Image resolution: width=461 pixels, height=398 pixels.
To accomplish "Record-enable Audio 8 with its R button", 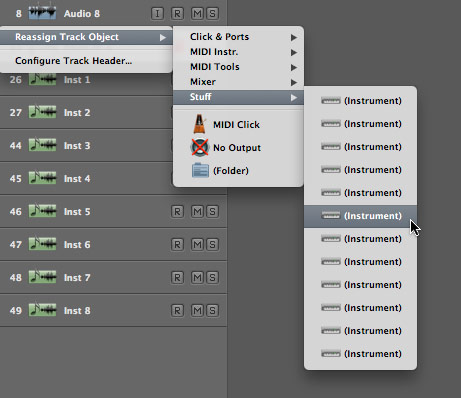I will coord(177,14).
